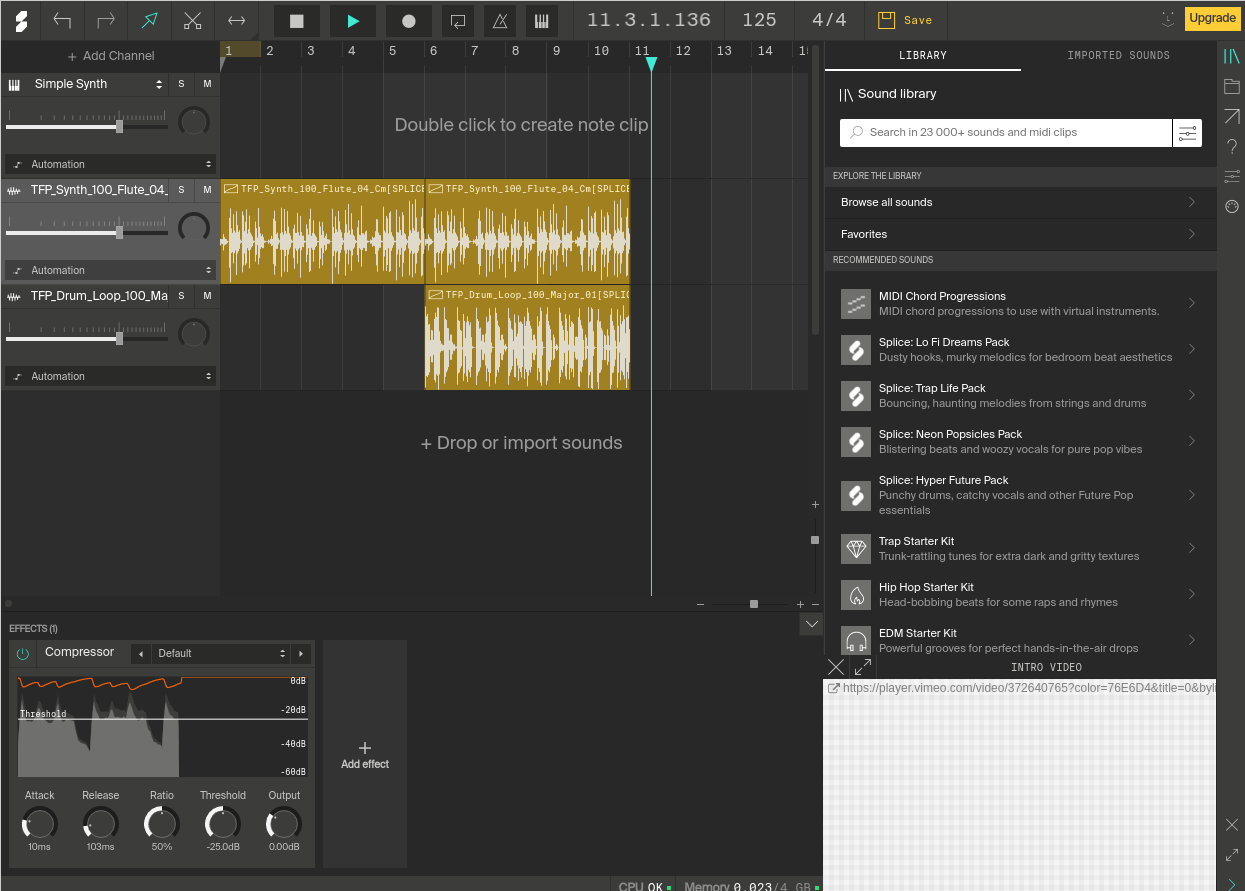The width and height of the screenshot is (1245, 891).
Task: Open Browse all sounds
Action: click(x=1020, y=202)
